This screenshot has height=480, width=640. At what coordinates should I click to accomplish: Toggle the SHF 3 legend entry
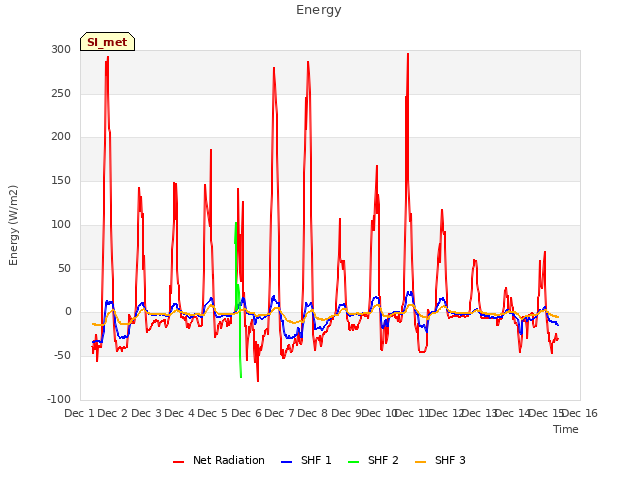[x=440, y=460]
